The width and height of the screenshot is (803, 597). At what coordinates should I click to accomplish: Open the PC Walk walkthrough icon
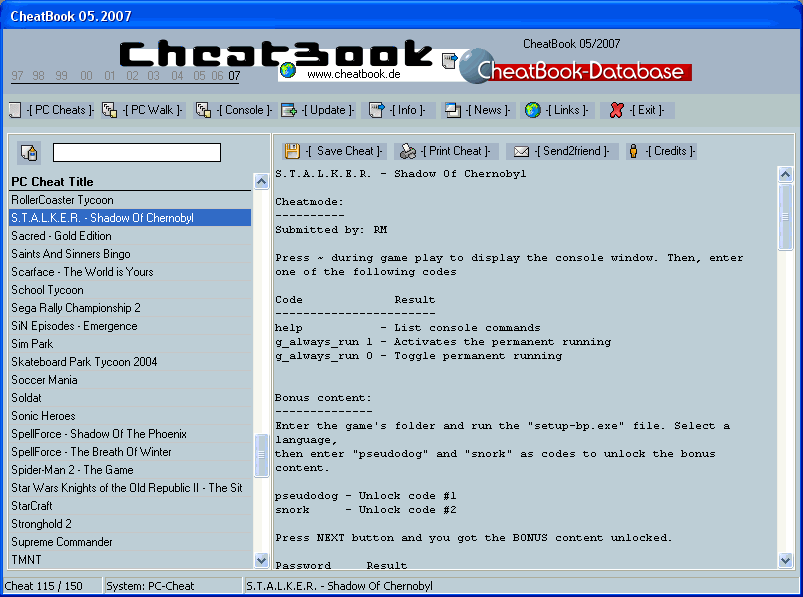tap(109, 110)
